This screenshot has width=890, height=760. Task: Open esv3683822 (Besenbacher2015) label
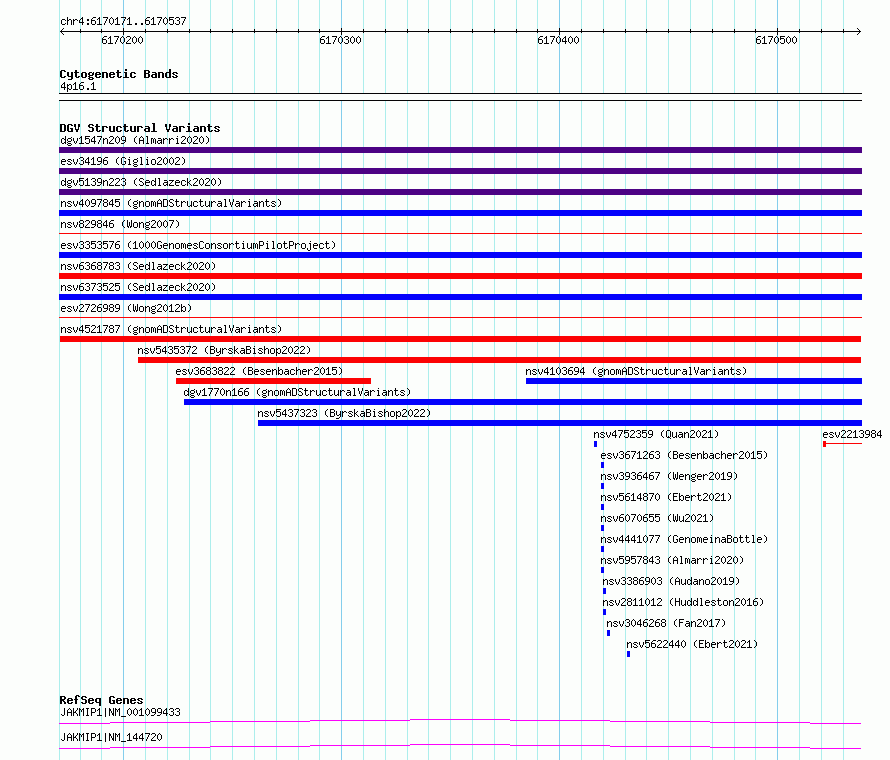click(259, 371)
